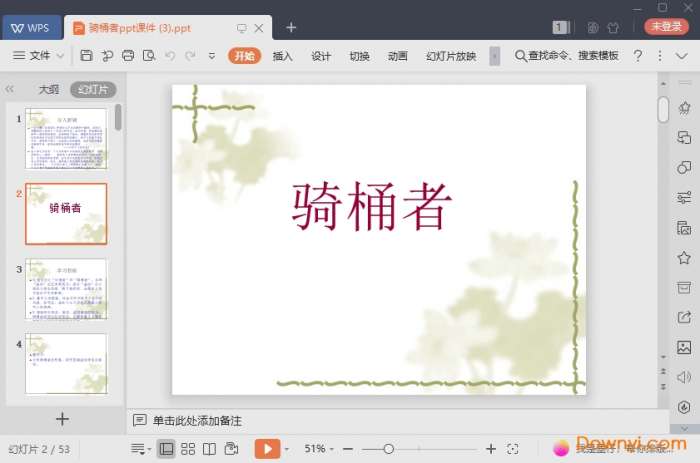Screen dimensions: 700x463
Task: Click the sidebar rocket icon at top
Action: pyautogui.click(x=684, y=108)
